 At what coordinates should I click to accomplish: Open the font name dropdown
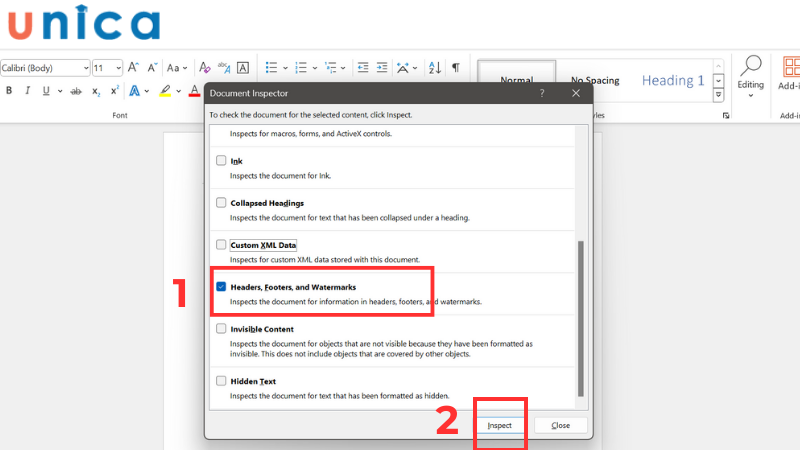click(86, 68)
